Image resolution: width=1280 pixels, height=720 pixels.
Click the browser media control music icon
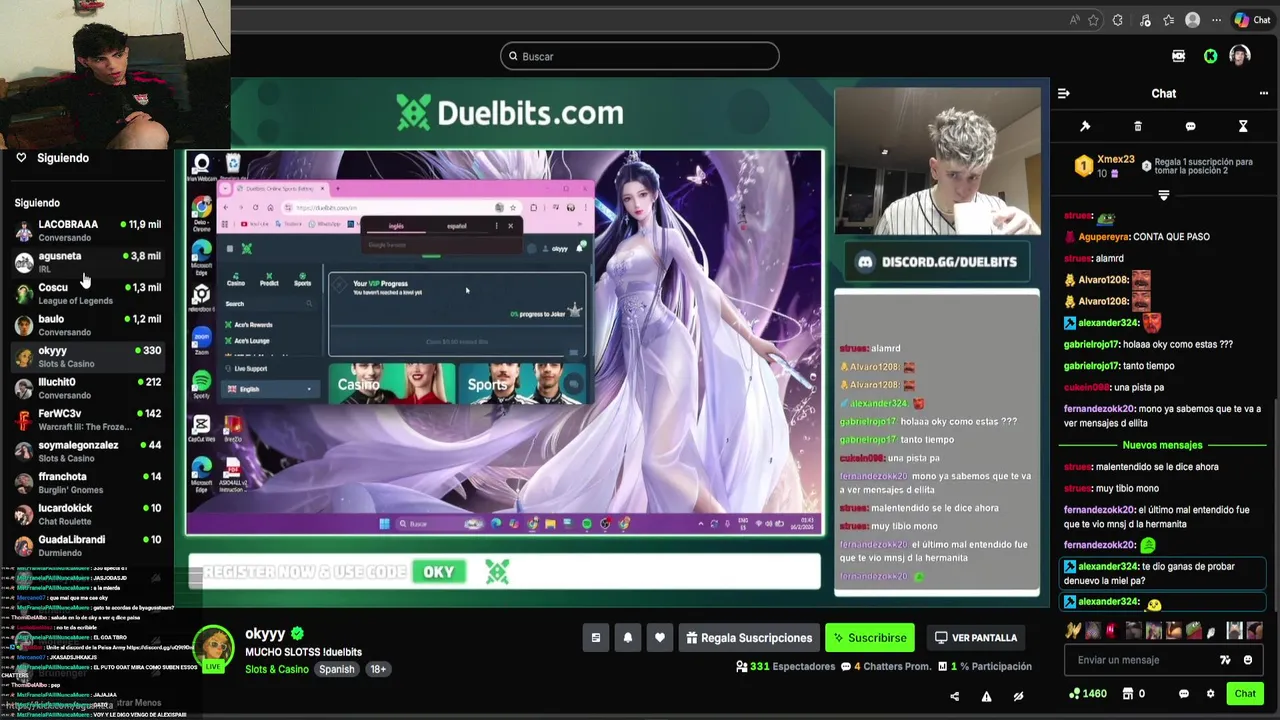[x=1145, y=20]
